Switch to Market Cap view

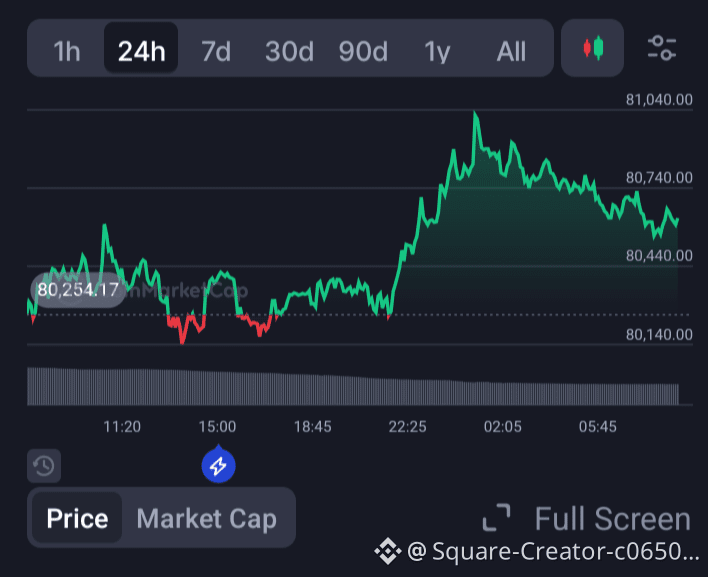coord(206,518)
